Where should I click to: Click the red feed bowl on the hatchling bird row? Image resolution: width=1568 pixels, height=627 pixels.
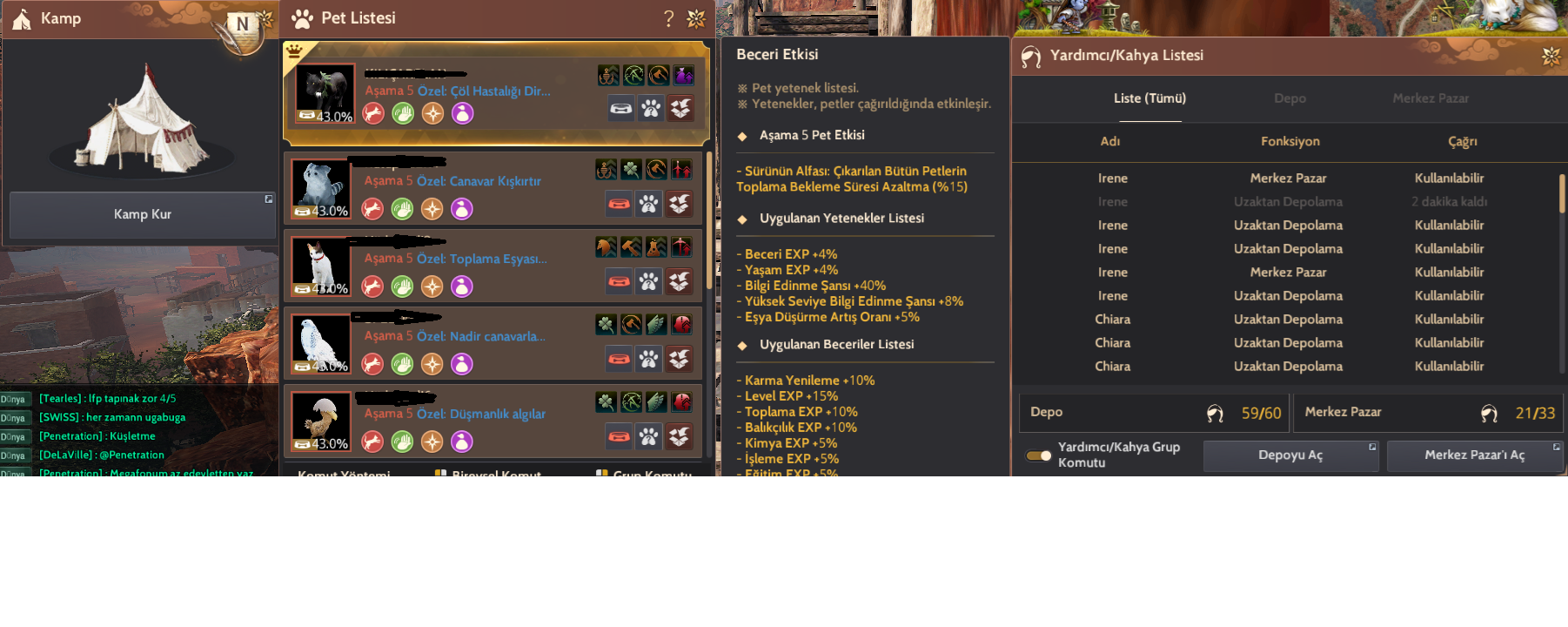pos(620,436)
